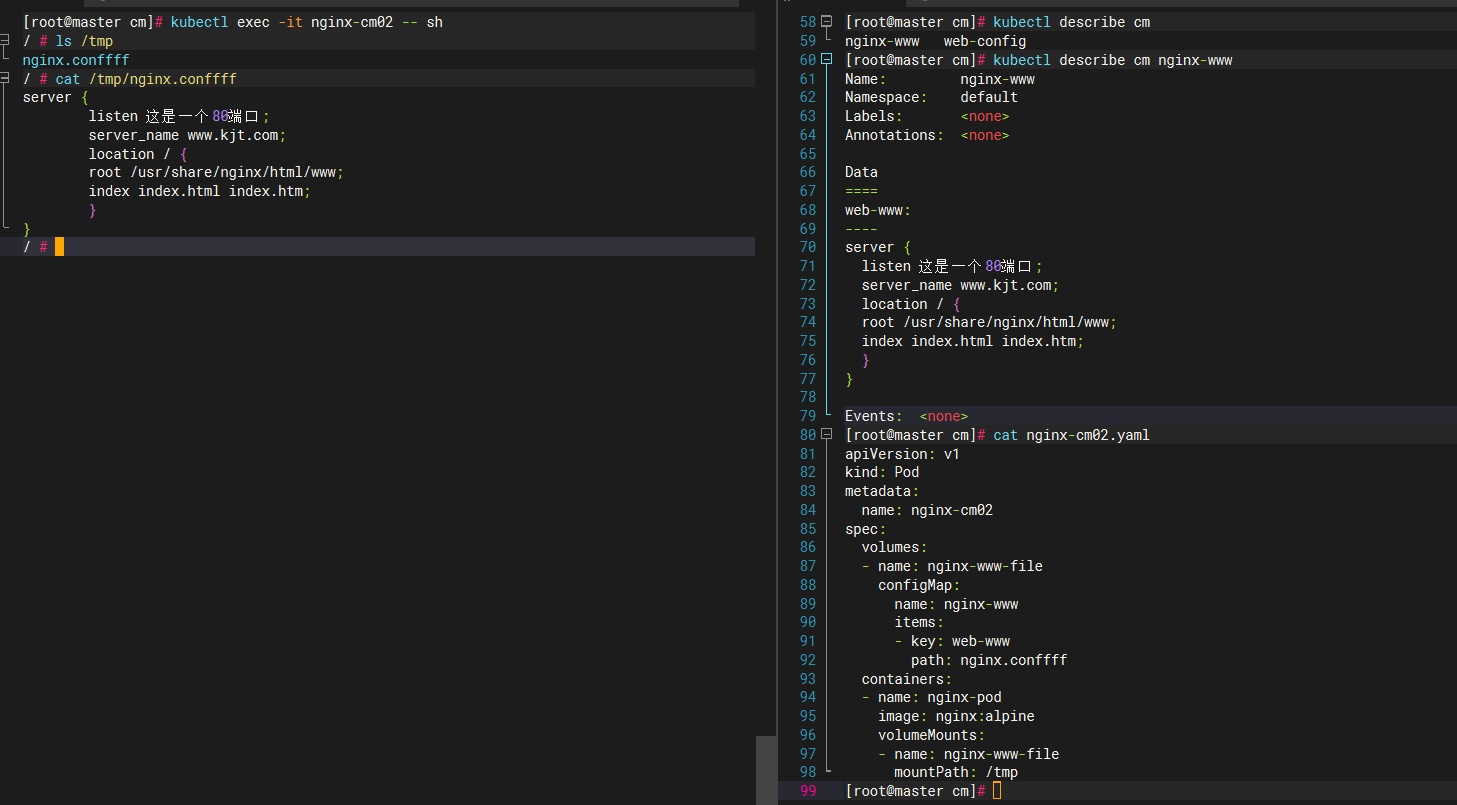Image resolution: width=1457 pixels, height=805 pixels.
Task: Click 'server_name www.kjt.com;' in left pane
Action: (188, 135)
